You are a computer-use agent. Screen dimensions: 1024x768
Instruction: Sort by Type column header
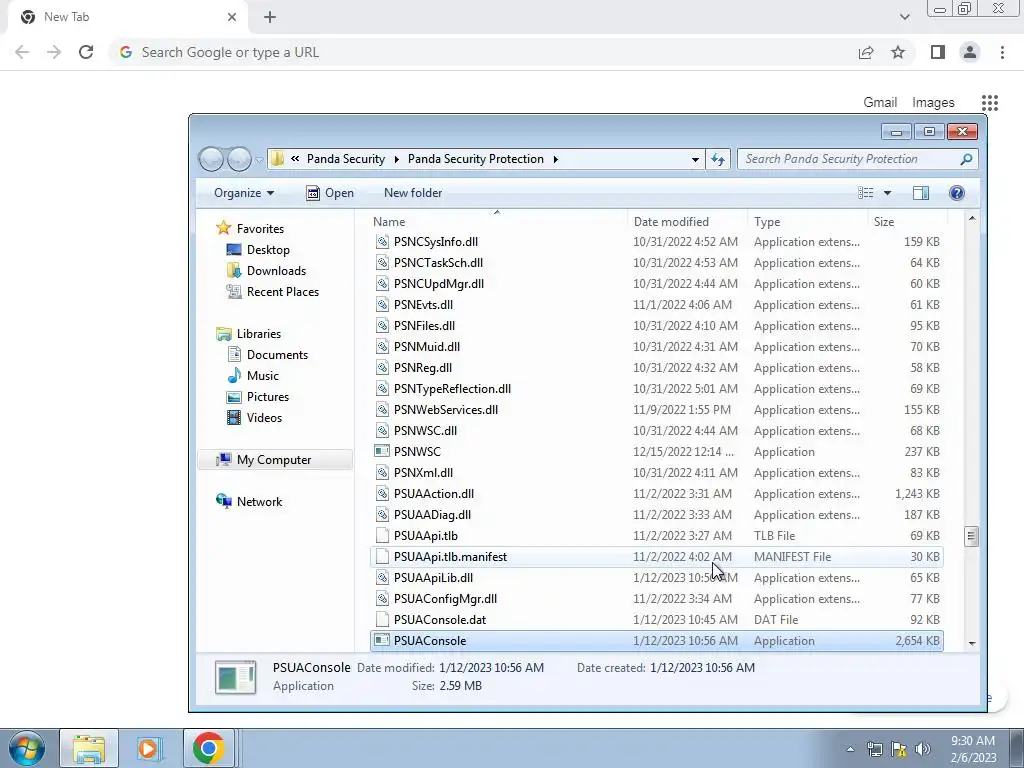click(807, 221)
